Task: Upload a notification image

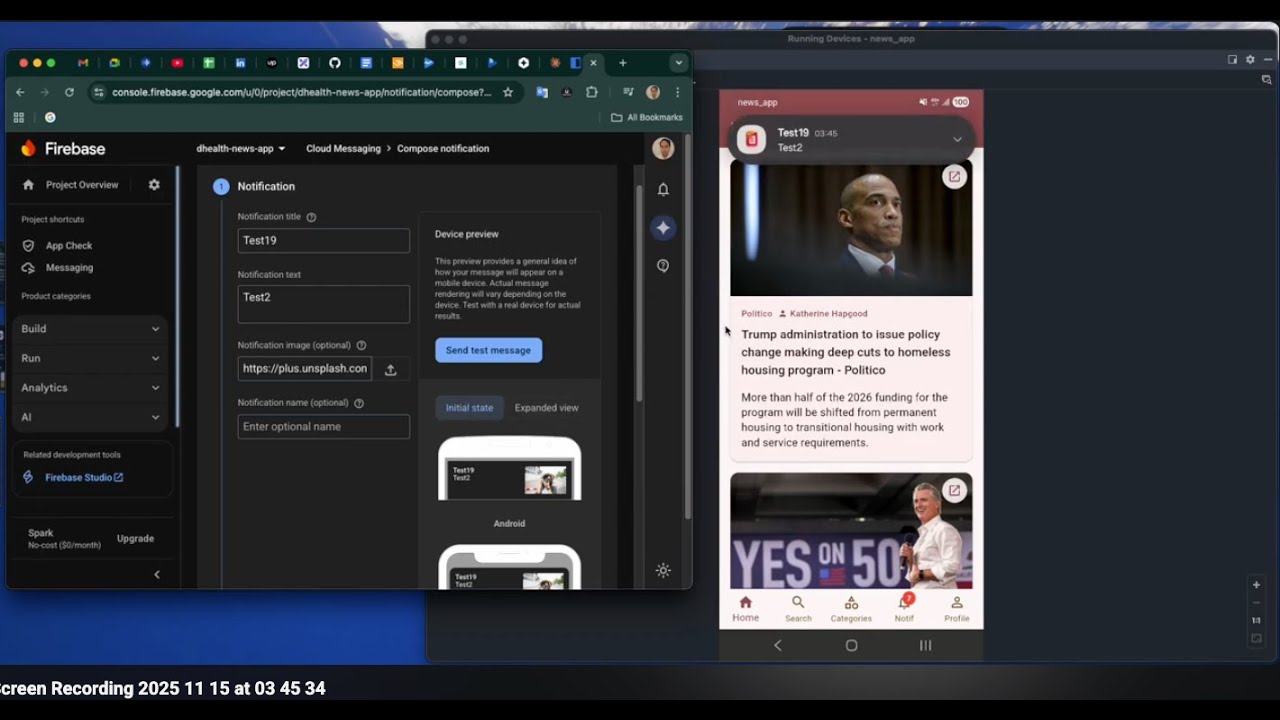Action: click(391, 369)
